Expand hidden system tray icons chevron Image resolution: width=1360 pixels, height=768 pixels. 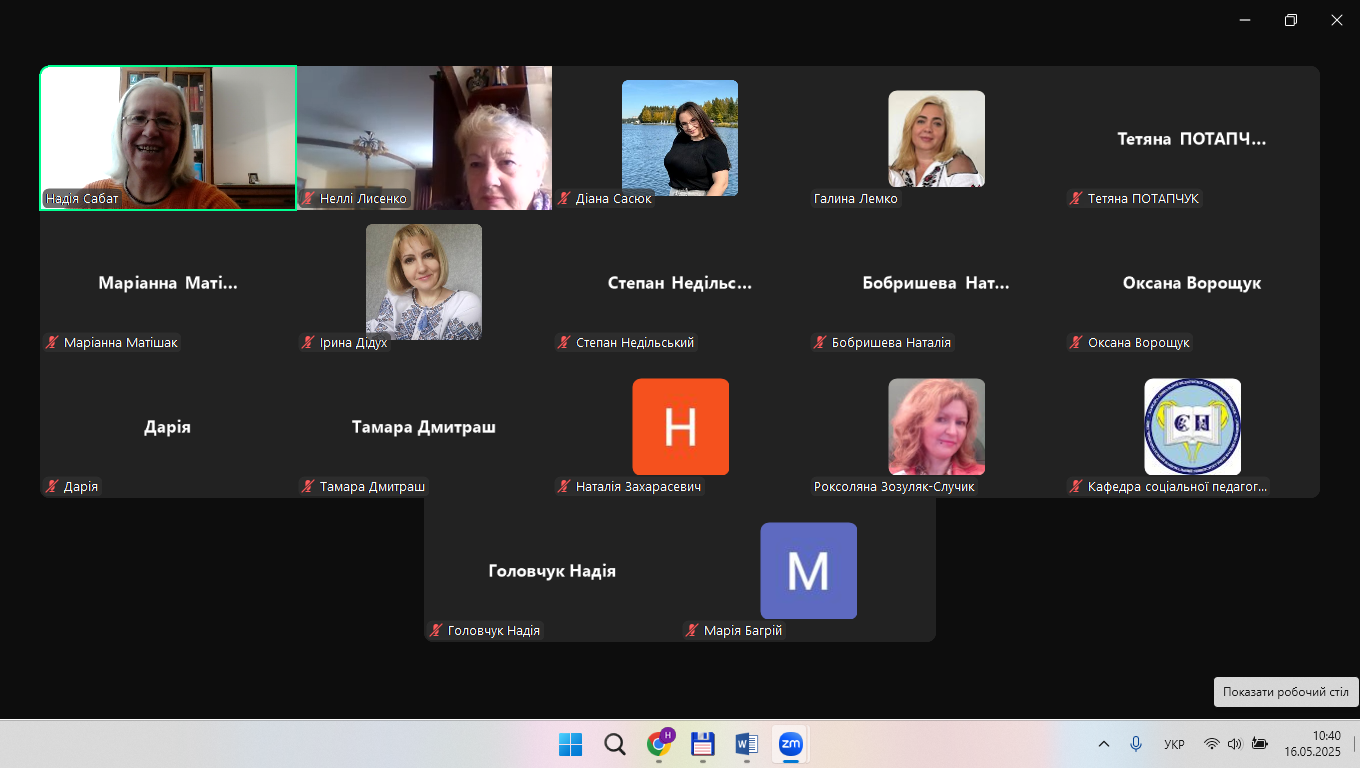click(x=1104, y=744)
